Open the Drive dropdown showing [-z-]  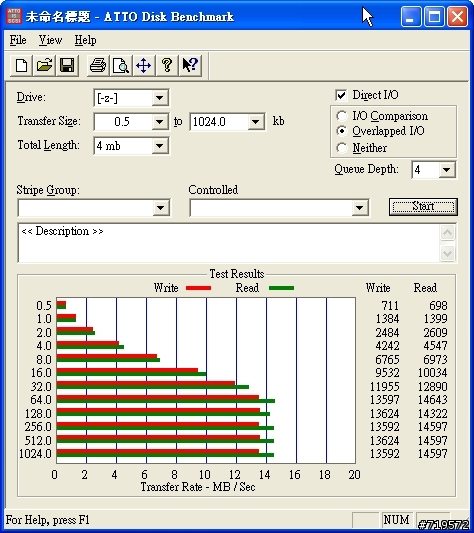tap(159, 98)
